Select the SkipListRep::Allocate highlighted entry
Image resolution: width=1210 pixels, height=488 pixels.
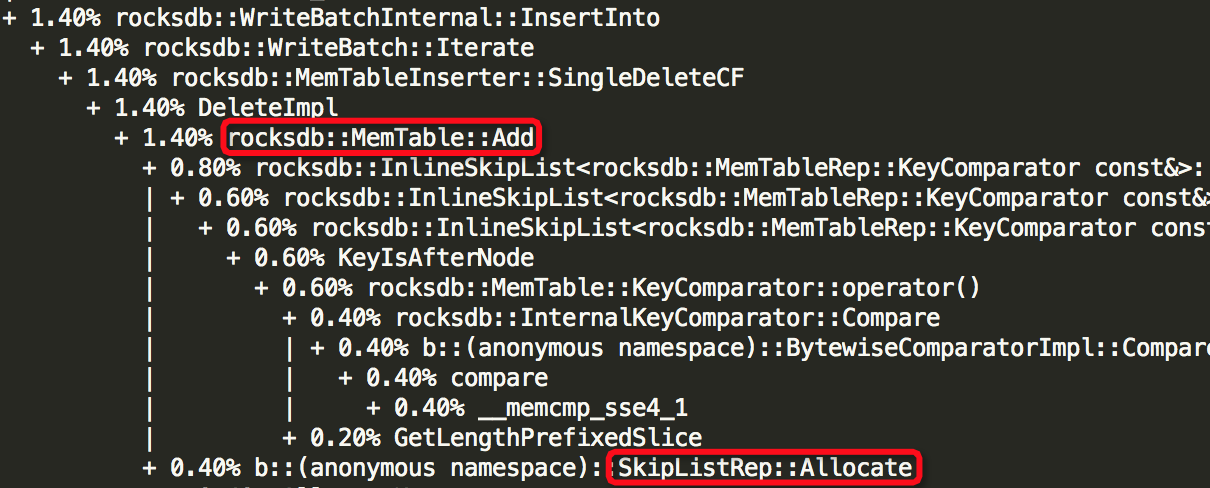tap(765, 467)
